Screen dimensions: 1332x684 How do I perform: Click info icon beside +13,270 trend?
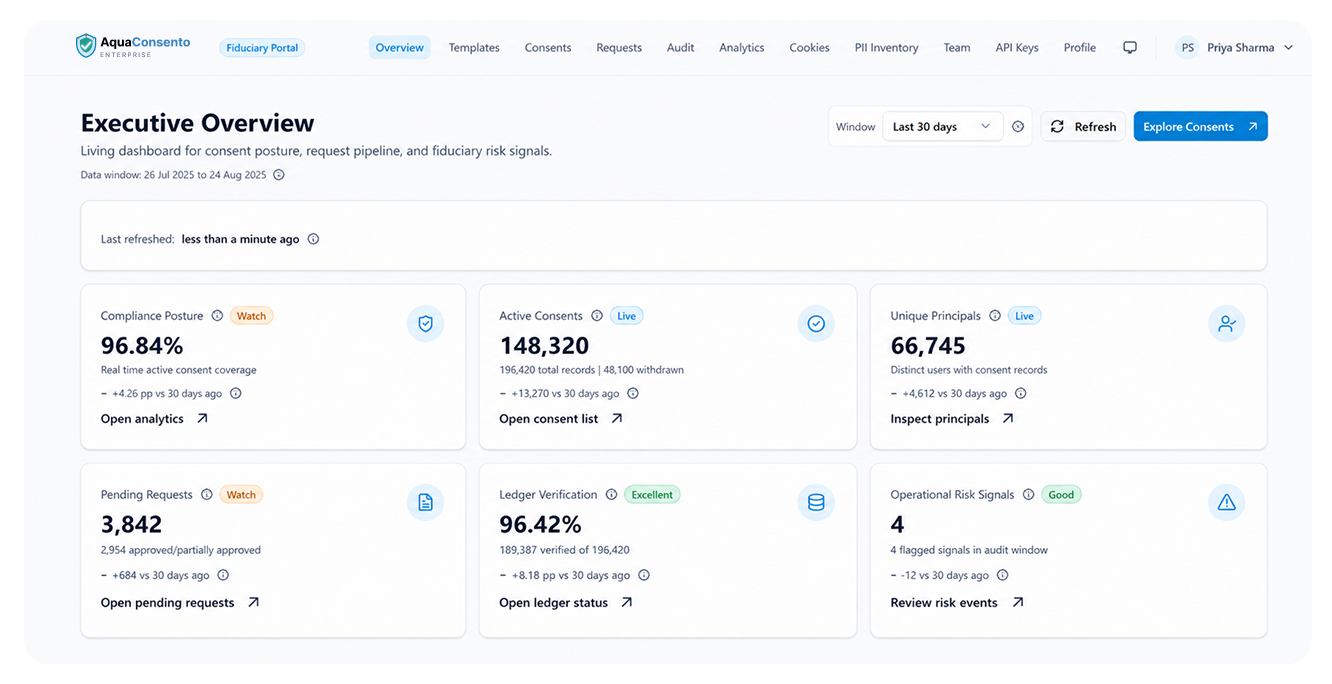point(633,394)
